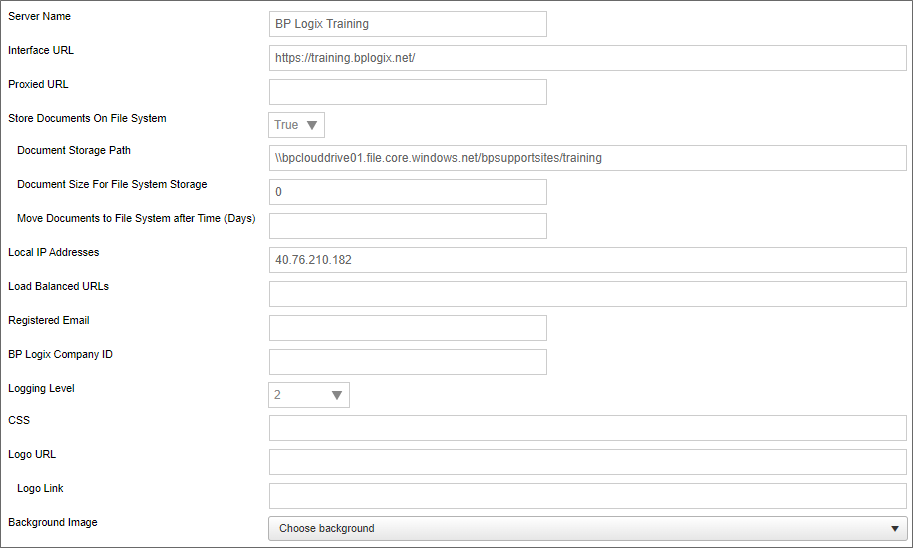Screen dimensions: 913x548
Task: Select the Logo URL text box
Action: [x=587, y=462]
